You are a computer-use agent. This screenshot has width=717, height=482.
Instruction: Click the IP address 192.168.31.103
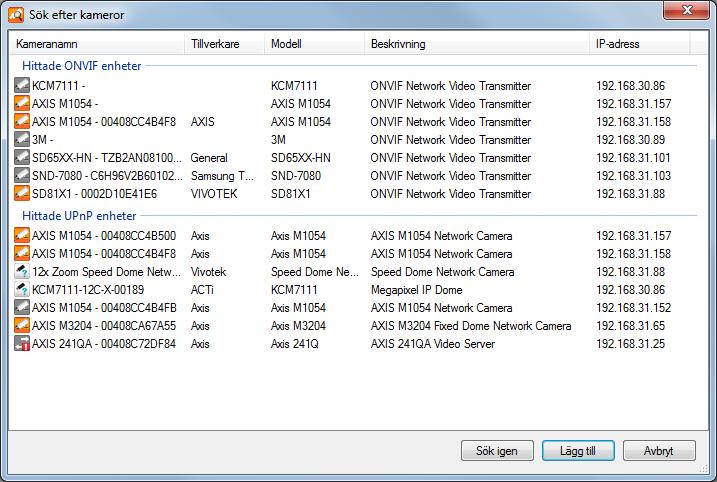coord(633,176)
